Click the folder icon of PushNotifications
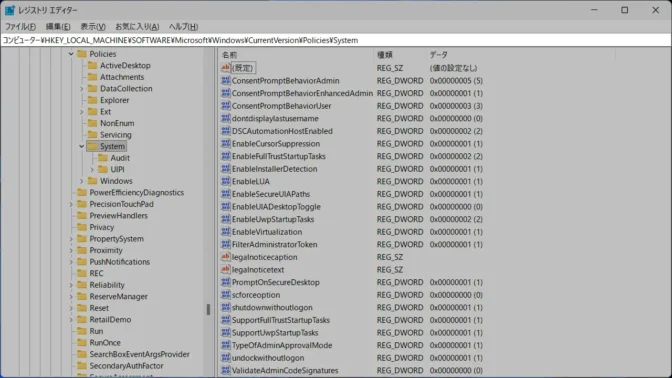This screenshot has width=672, height=378. pyautogui.click(x=82, y=261)
